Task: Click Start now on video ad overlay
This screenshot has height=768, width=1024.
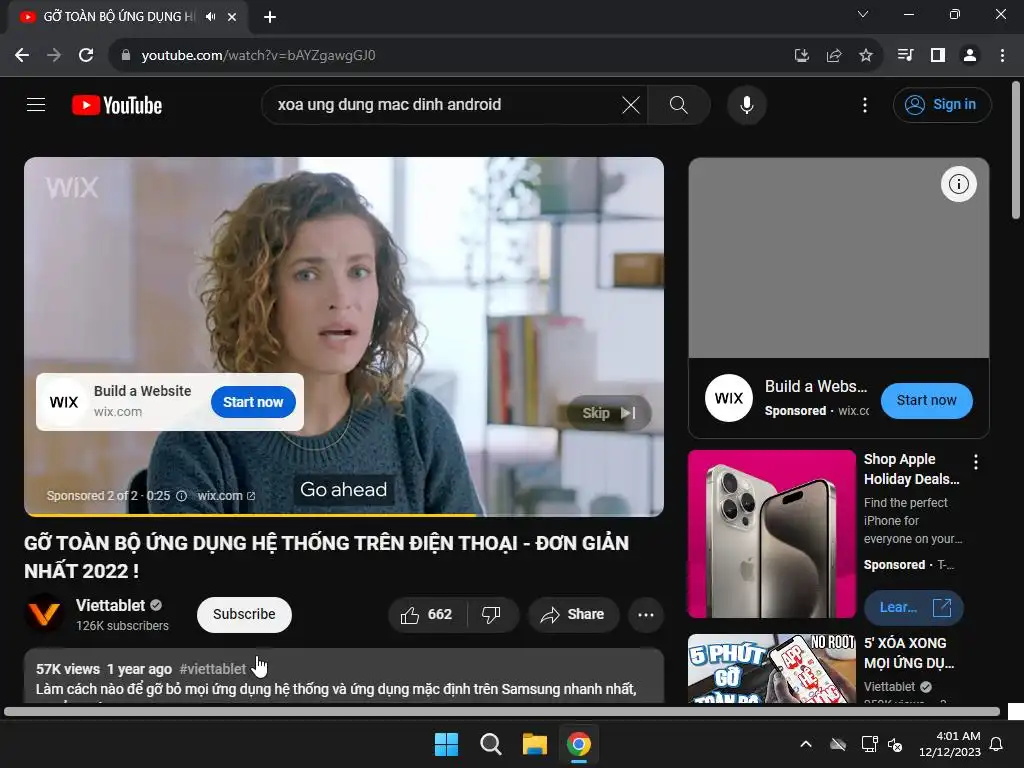Action: click(253, 402)
